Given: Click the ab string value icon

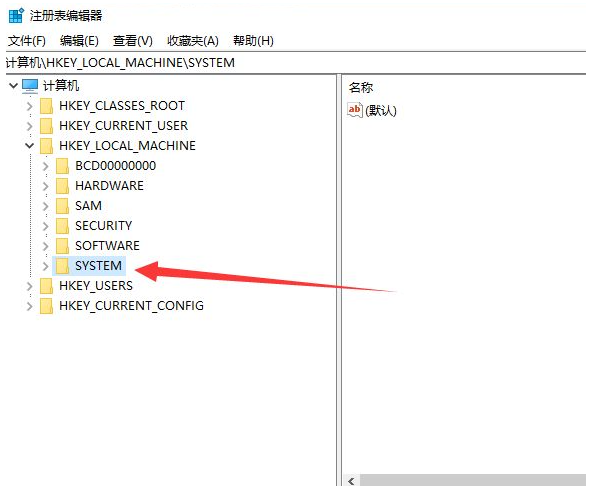Looking at the screenshot, I should [x=355, y=110].
